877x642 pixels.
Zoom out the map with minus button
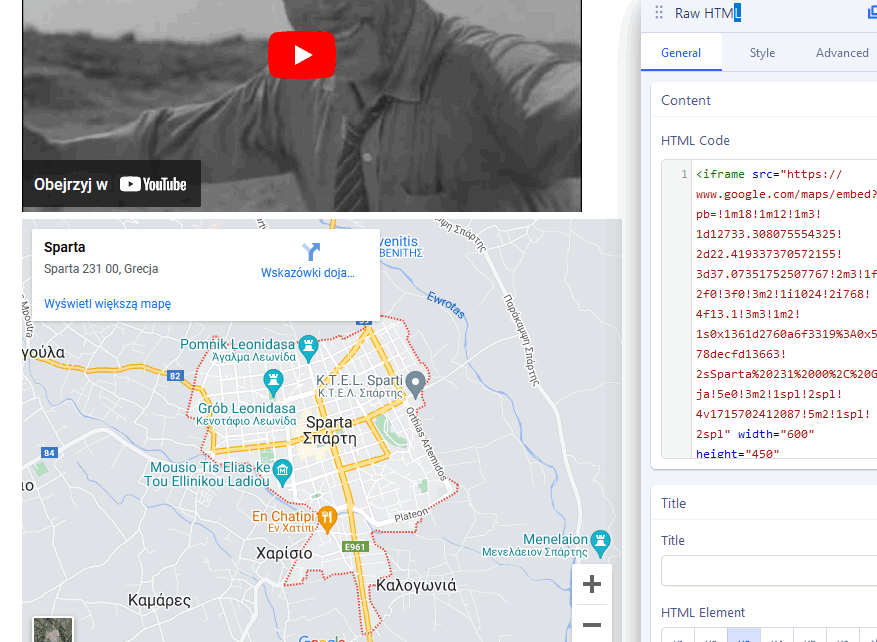tap(591, 625)
